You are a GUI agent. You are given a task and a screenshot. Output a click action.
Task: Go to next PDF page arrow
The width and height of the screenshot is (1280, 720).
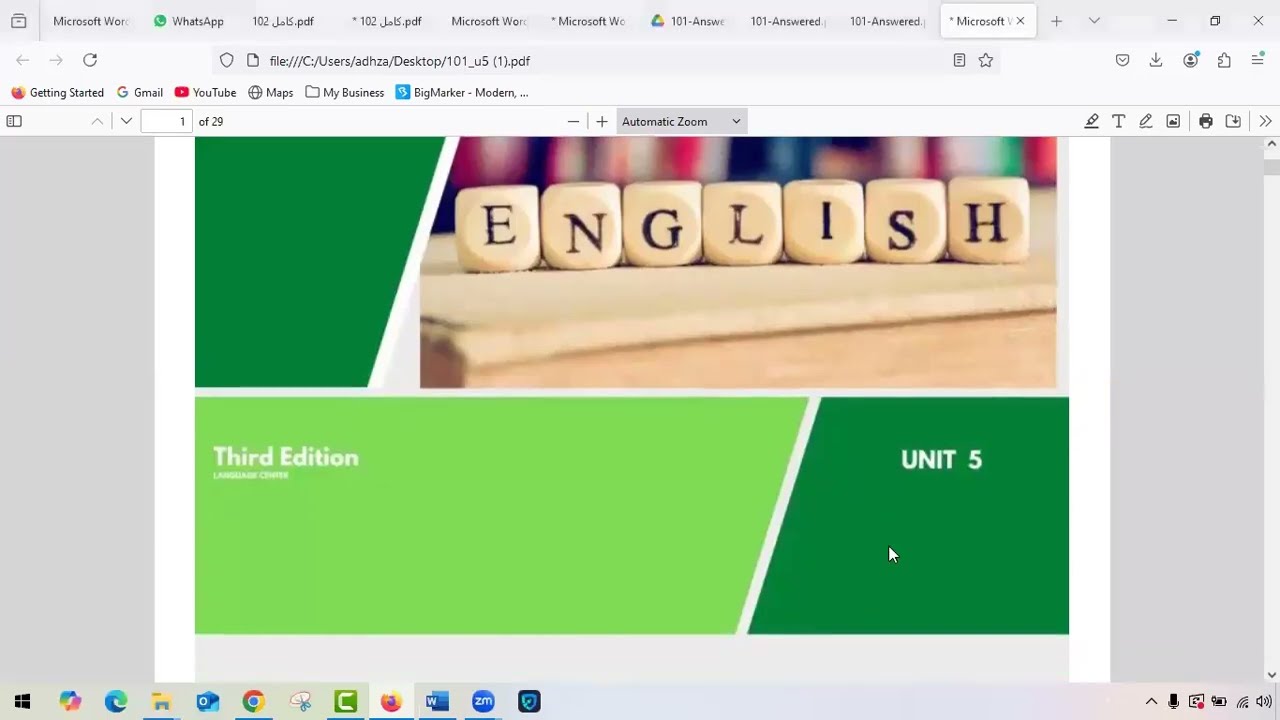coord(126,121)
